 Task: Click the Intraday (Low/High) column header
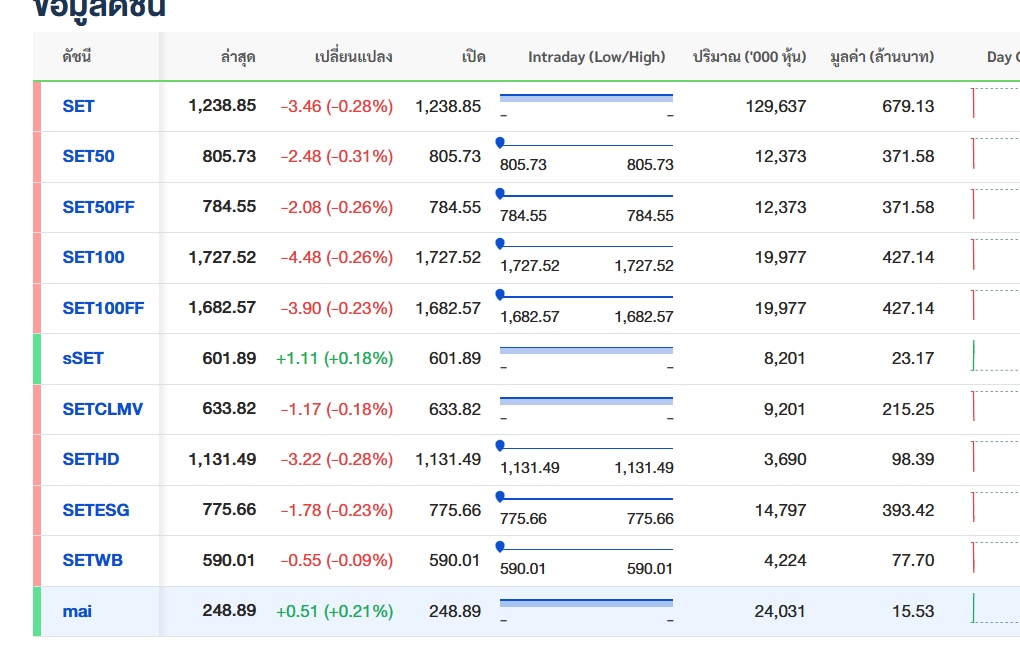click(x=597, y=57)
